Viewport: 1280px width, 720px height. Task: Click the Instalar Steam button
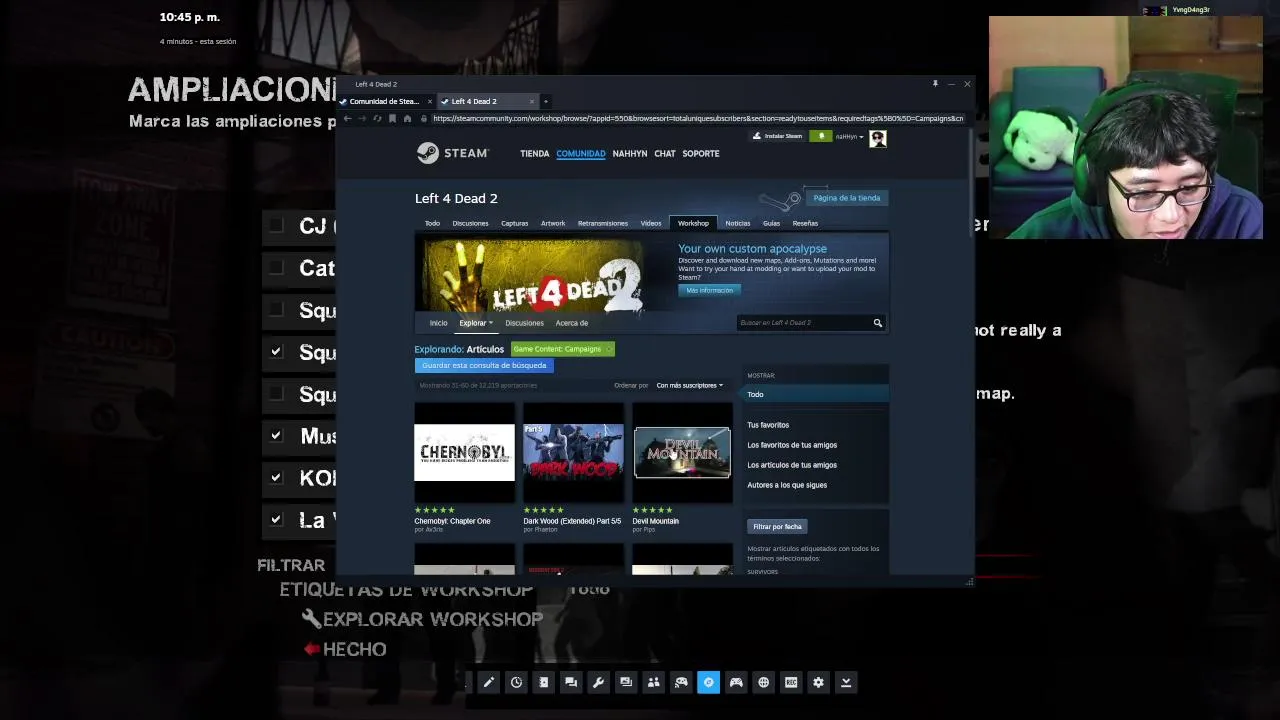(x=778, y=136)
